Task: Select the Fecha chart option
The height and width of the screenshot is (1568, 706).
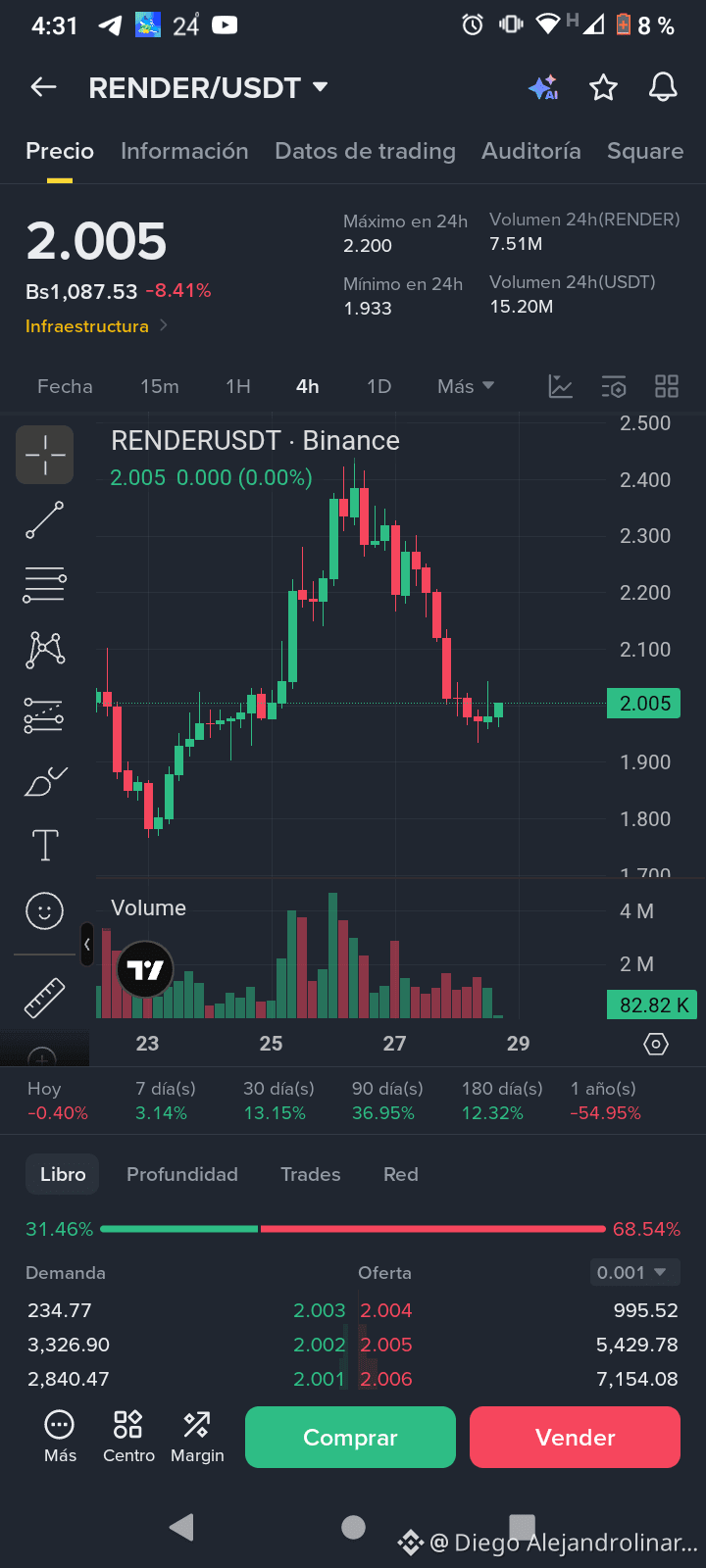Action: pos(65,386)
